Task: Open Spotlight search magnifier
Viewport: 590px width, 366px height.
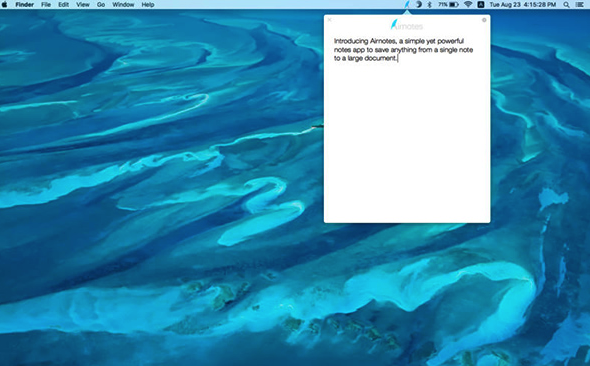Action: 566,5
